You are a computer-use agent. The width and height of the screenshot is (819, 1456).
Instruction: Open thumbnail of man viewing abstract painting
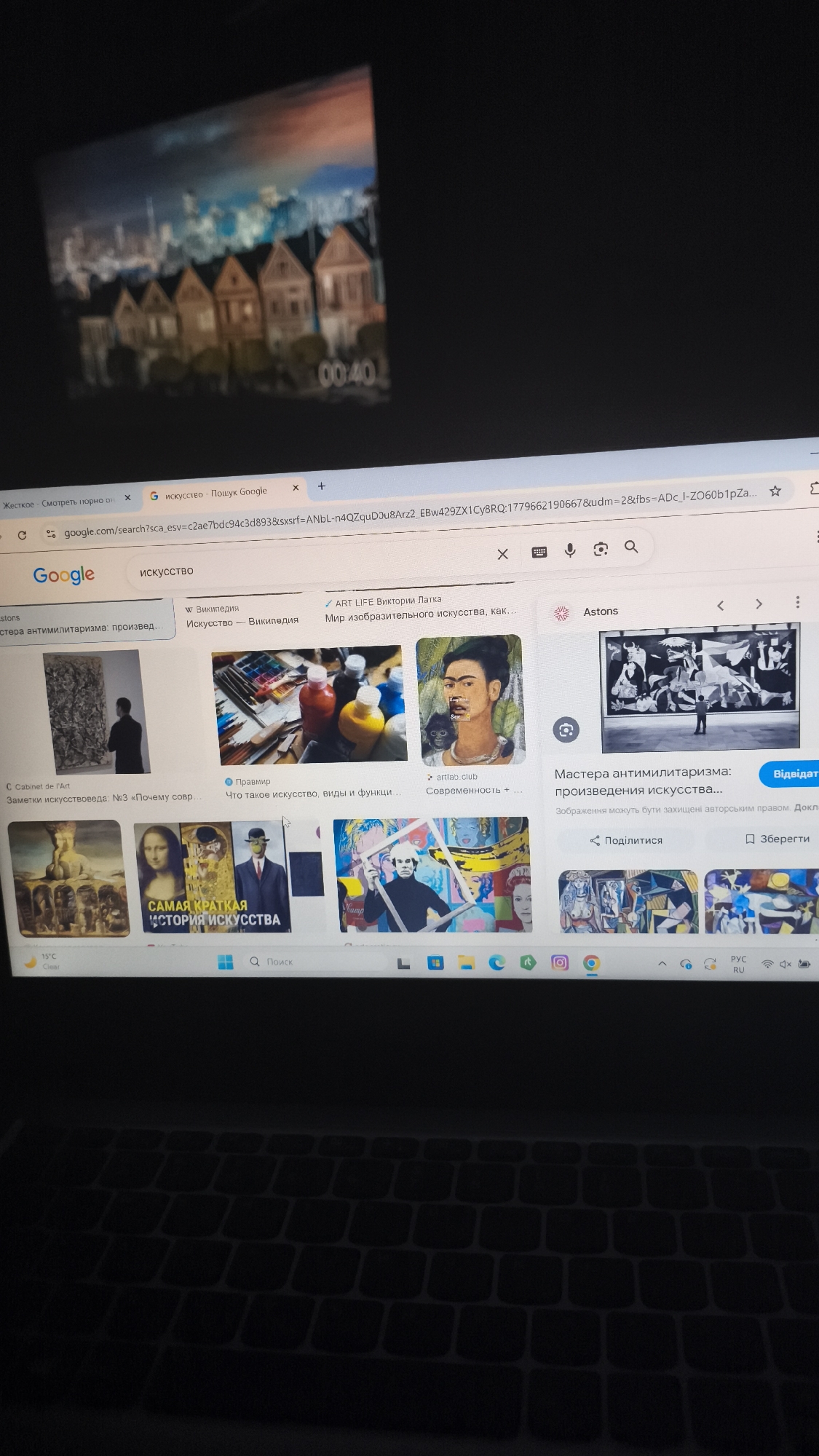(x=98, y=711)
